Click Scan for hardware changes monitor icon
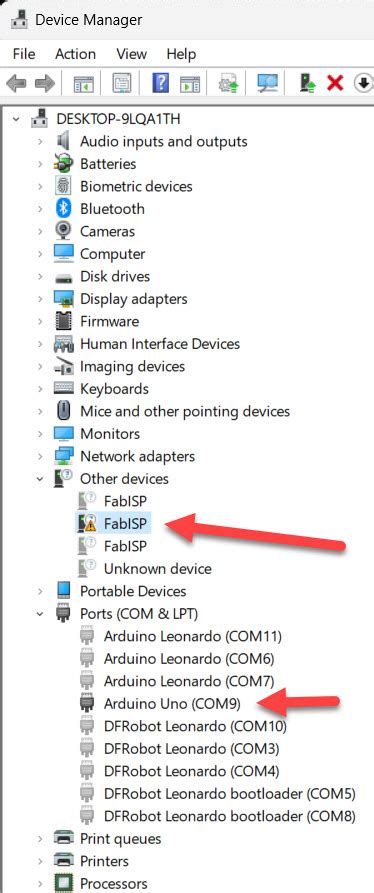The height and width of the screenshot is (893, 374). [267, 84]
